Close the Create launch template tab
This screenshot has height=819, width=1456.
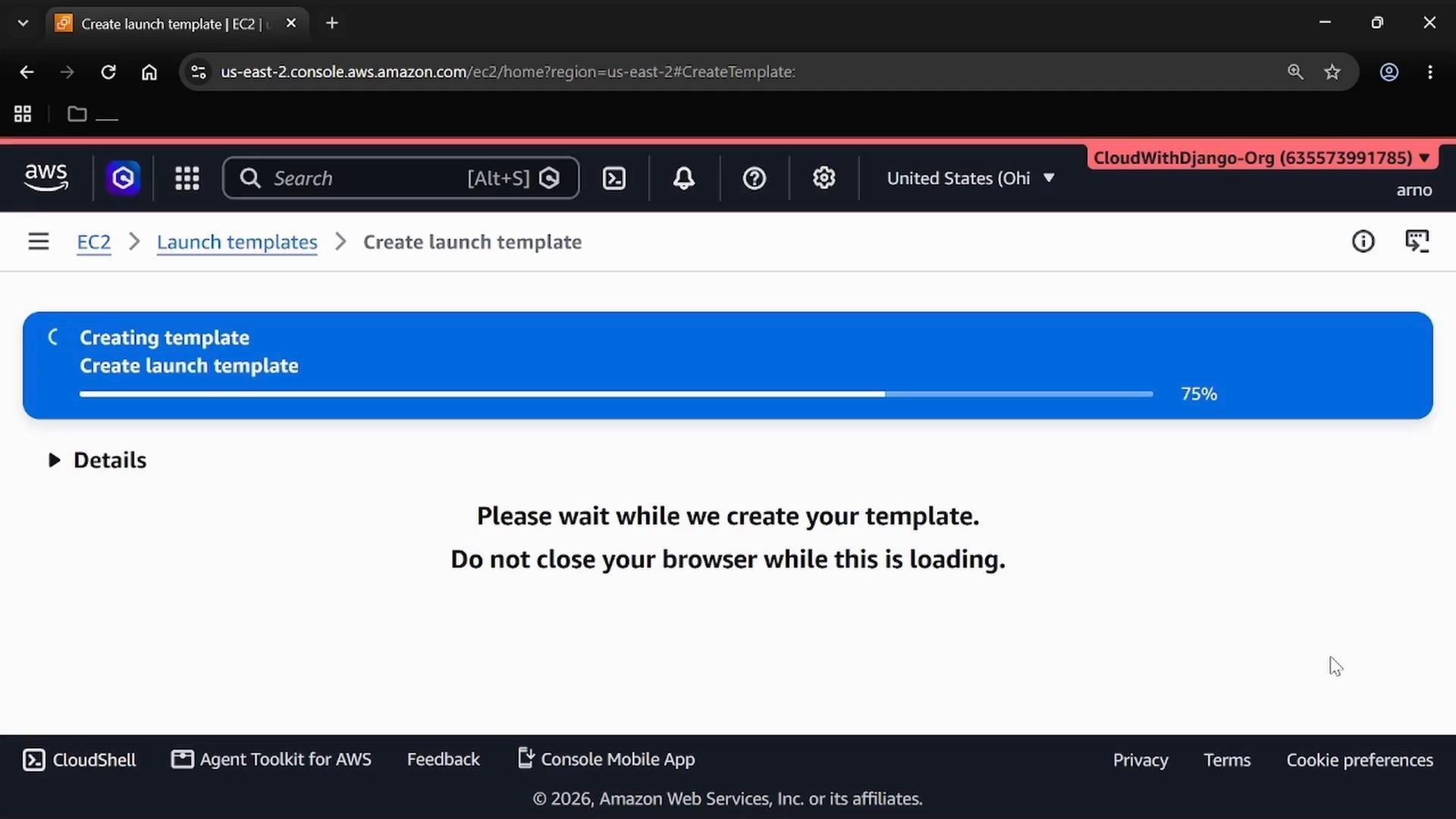click(x=291, y=24)
